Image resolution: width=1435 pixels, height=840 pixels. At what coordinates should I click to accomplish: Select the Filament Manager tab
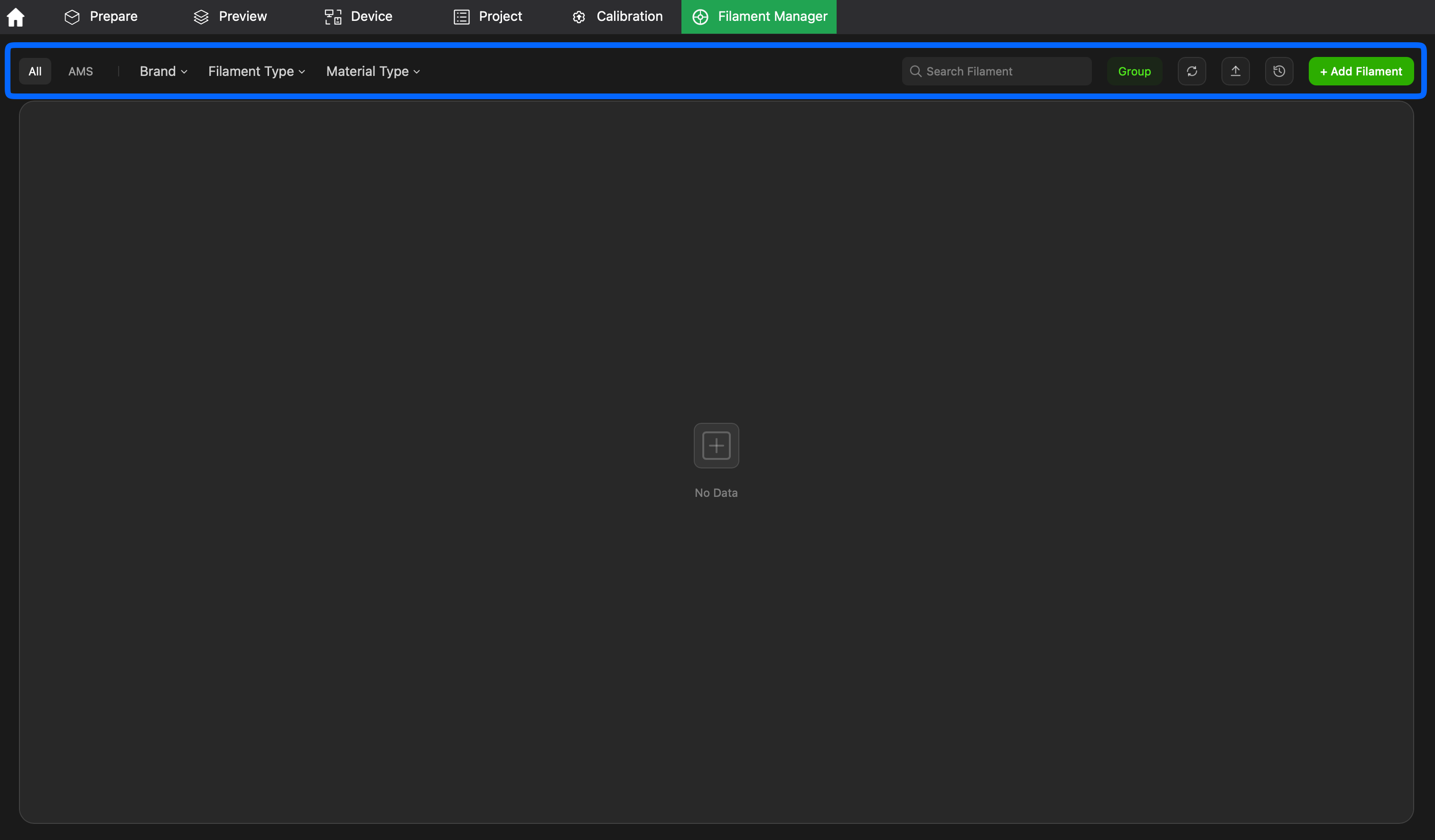pyautogui.click(x=759, y=17)
